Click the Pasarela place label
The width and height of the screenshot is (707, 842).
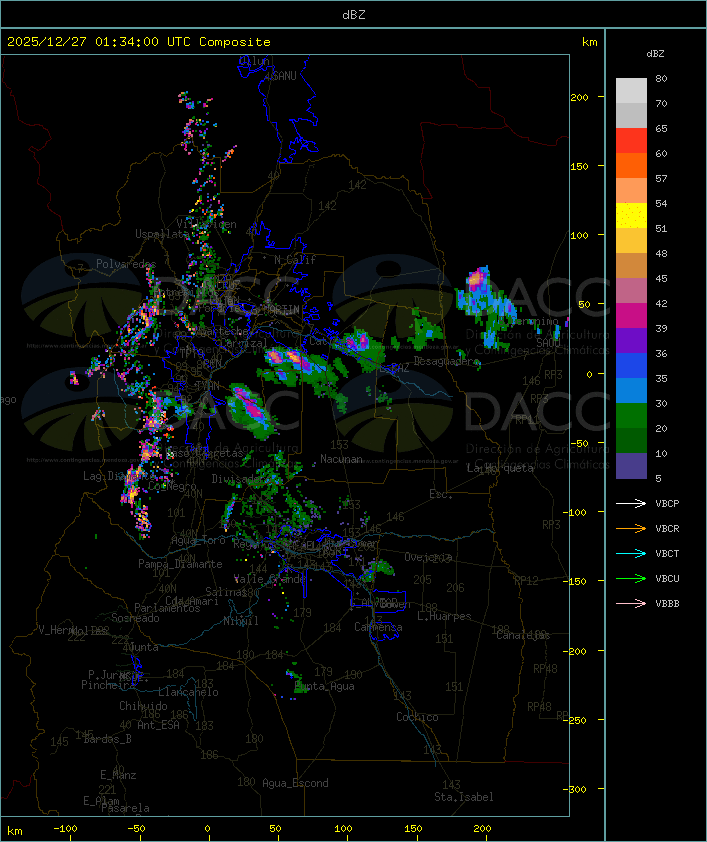pyautogui.click(x=125, y=808)
